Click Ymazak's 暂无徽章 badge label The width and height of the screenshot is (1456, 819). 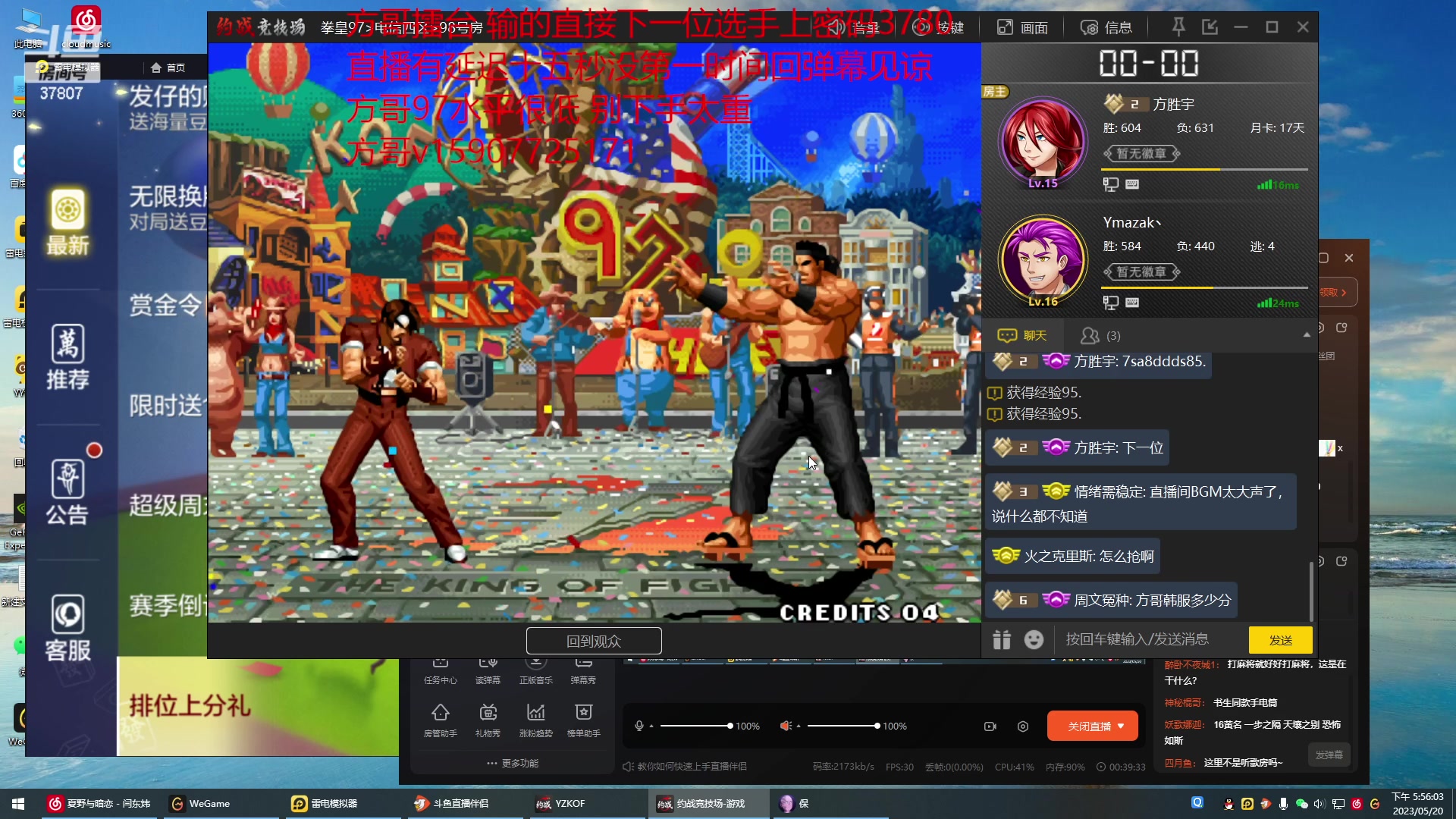pos(1141,271)
